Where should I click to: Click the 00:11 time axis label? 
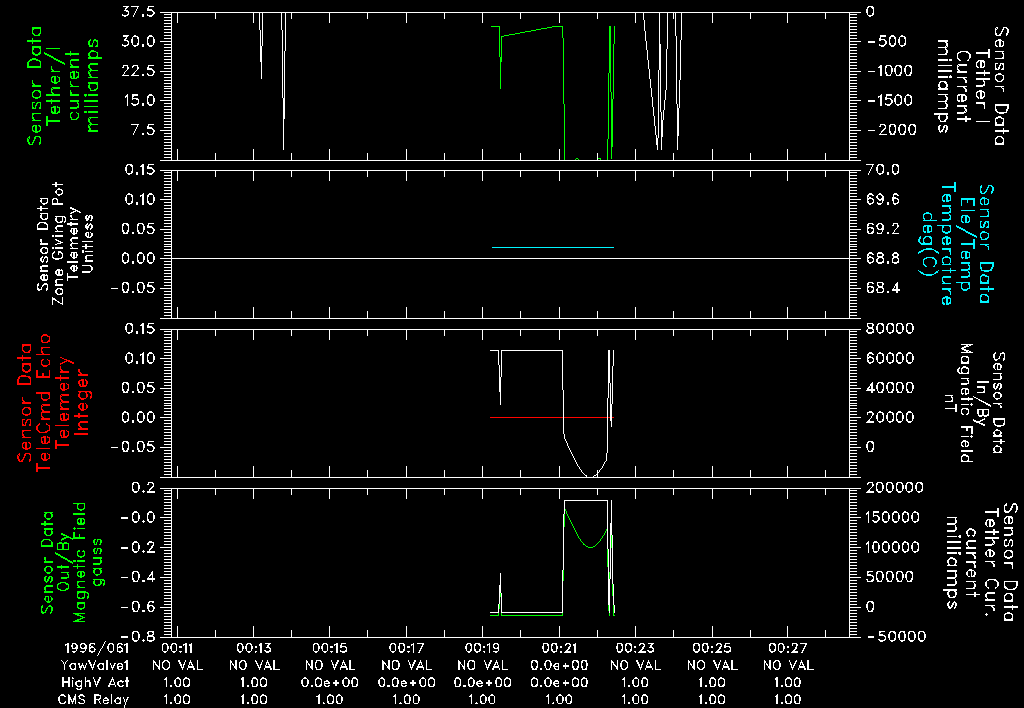click(177, 649)
